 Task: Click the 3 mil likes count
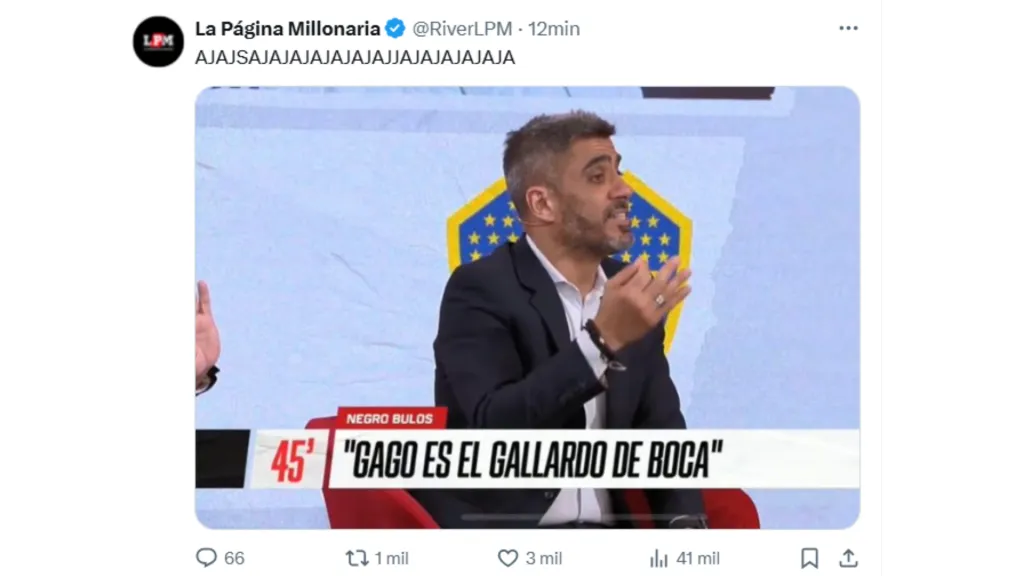[x=544, y=558]
